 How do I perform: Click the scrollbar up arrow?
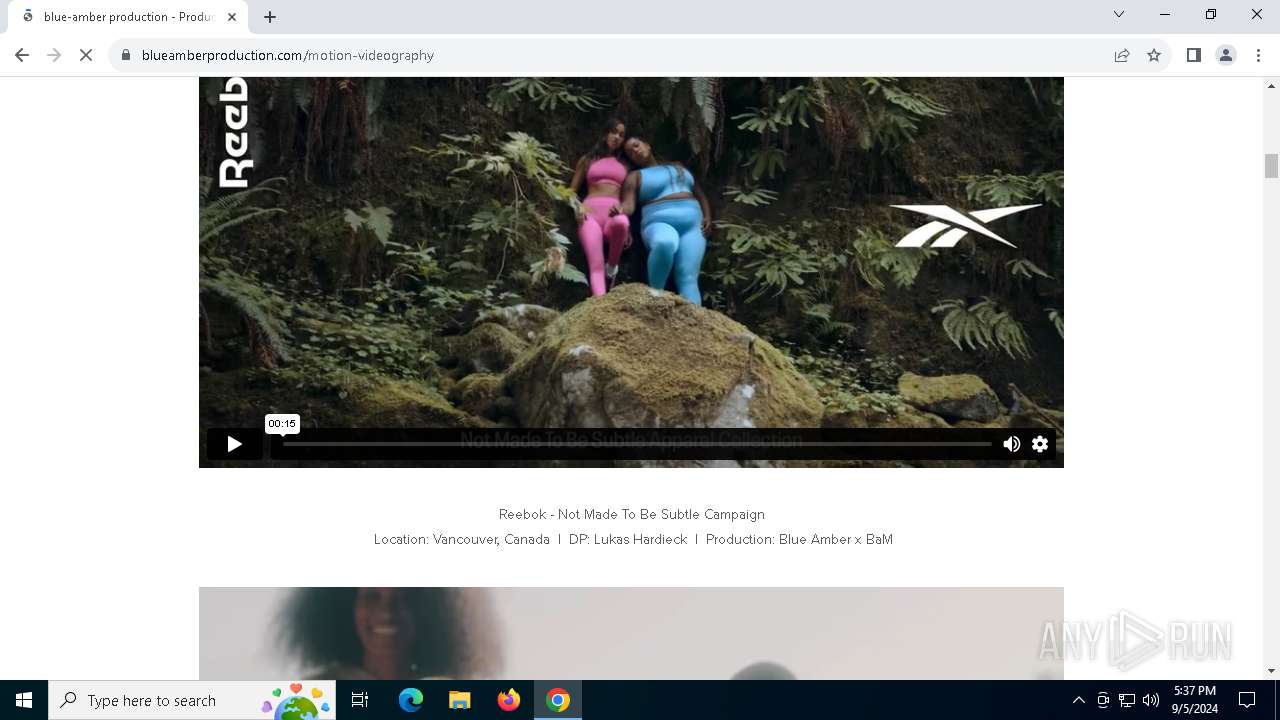click(x=1271, y=85)
